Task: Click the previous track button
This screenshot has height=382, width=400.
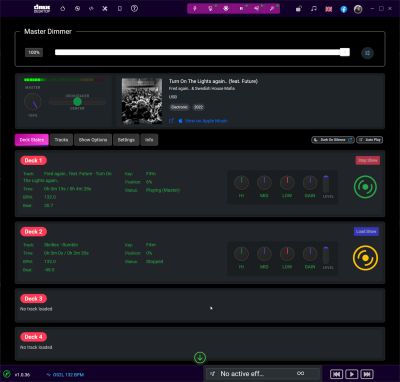Action: pyautogui.click(x=336, y=374)
